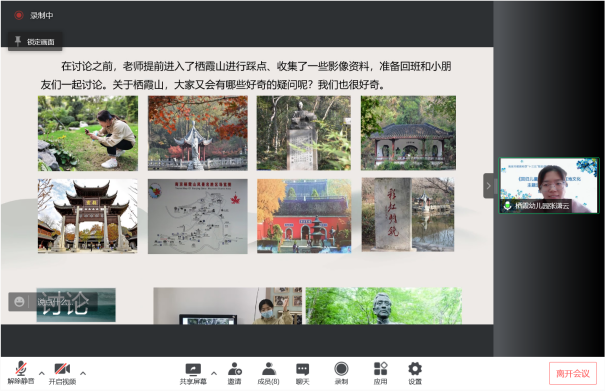Turn on the camera (开启视频)
Image resolution: width=605 pixels, height=391 pixels.
(x=62, y=373)
